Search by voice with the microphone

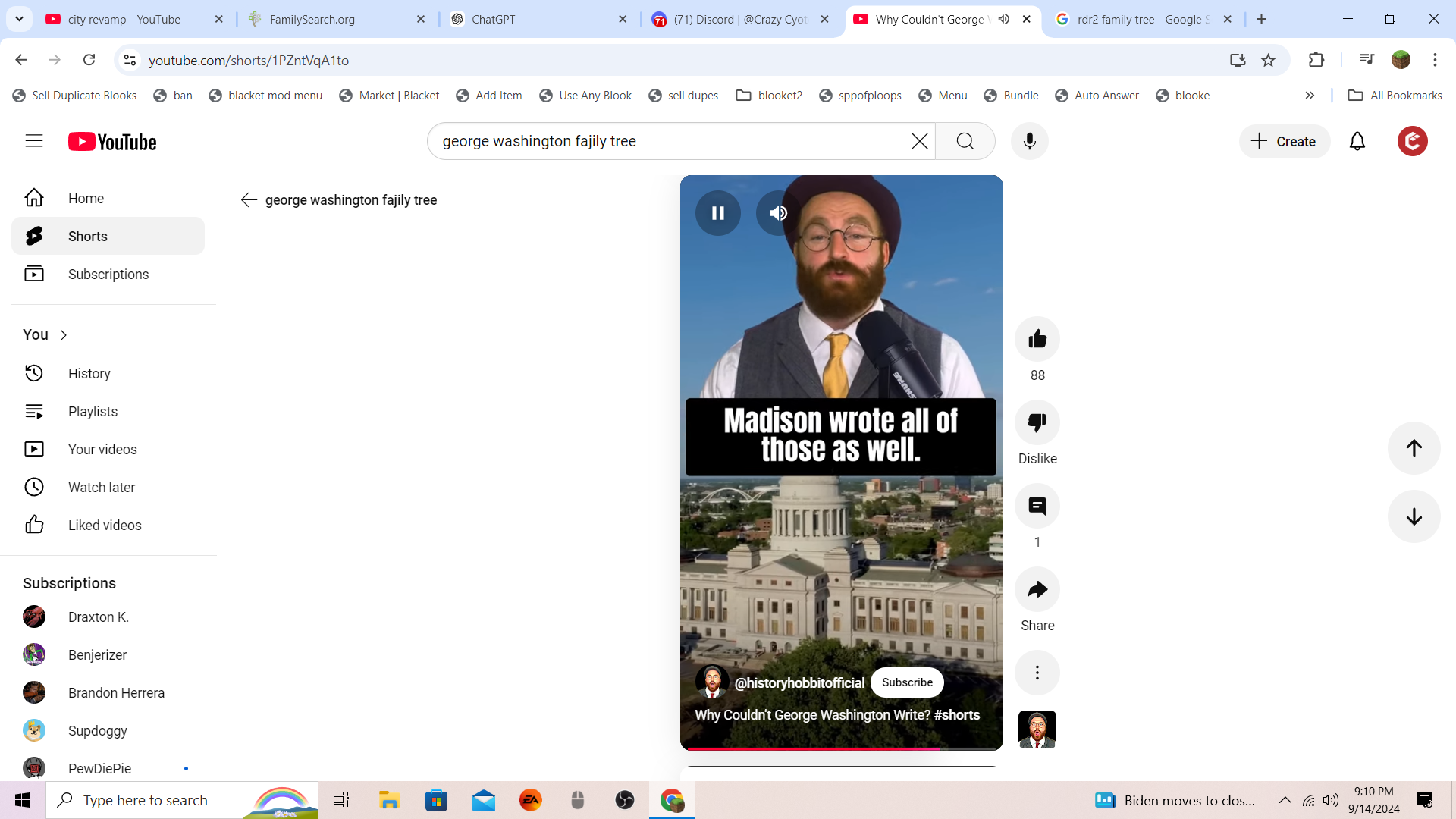(x=1029, y=141)
